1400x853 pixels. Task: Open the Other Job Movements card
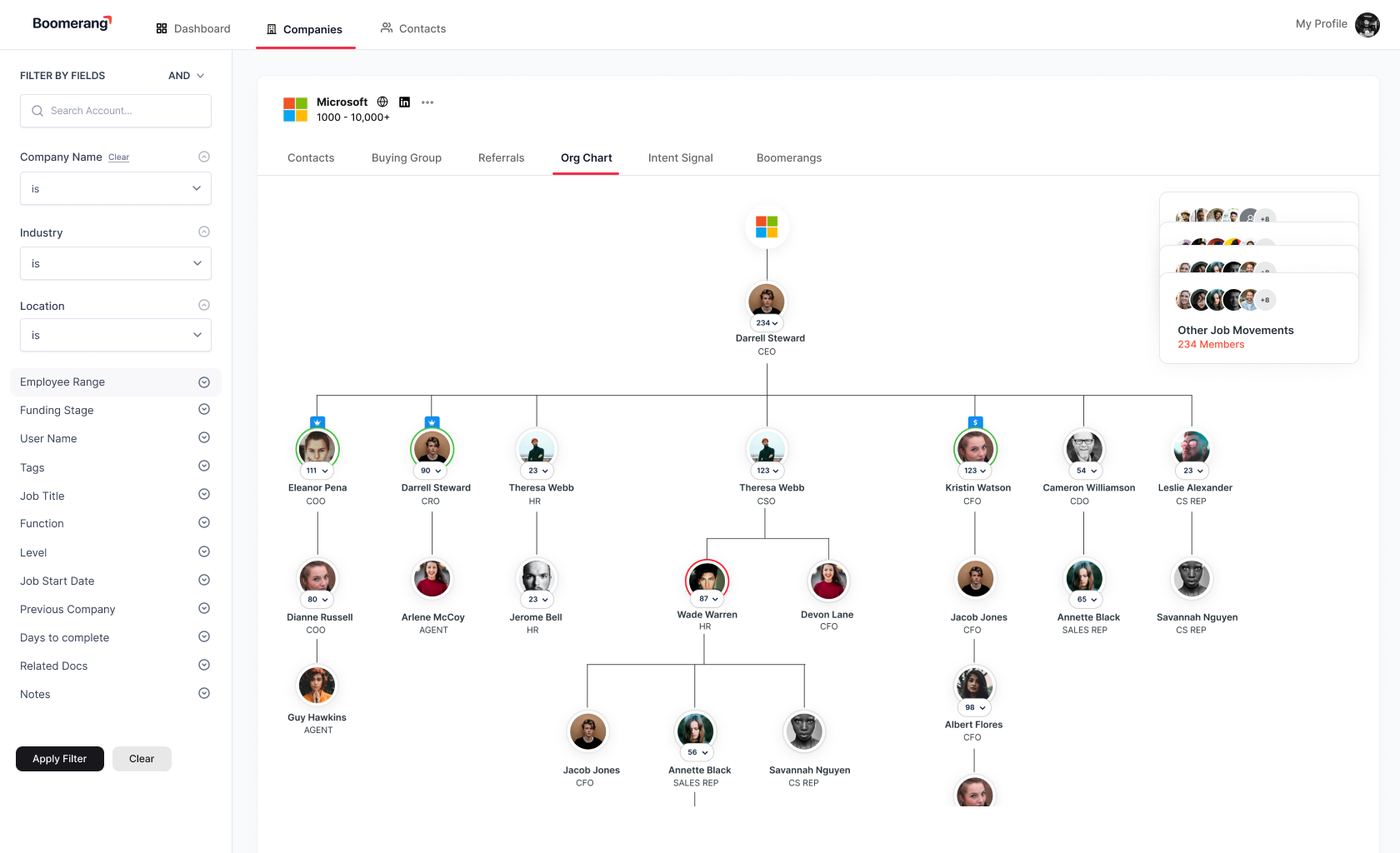click(x=1259, y=318)
